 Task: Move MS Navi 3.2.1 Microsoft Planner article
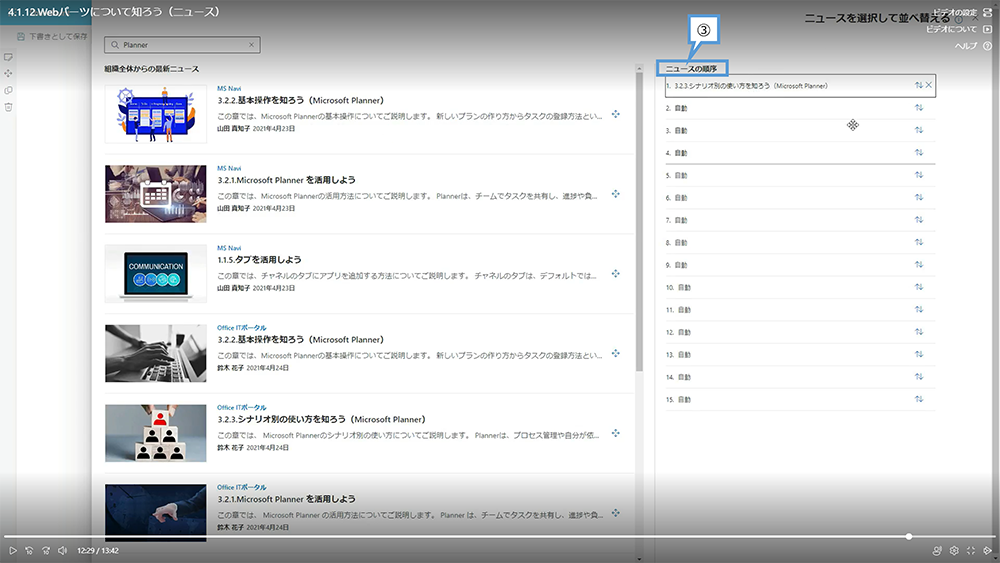point(615,194)
